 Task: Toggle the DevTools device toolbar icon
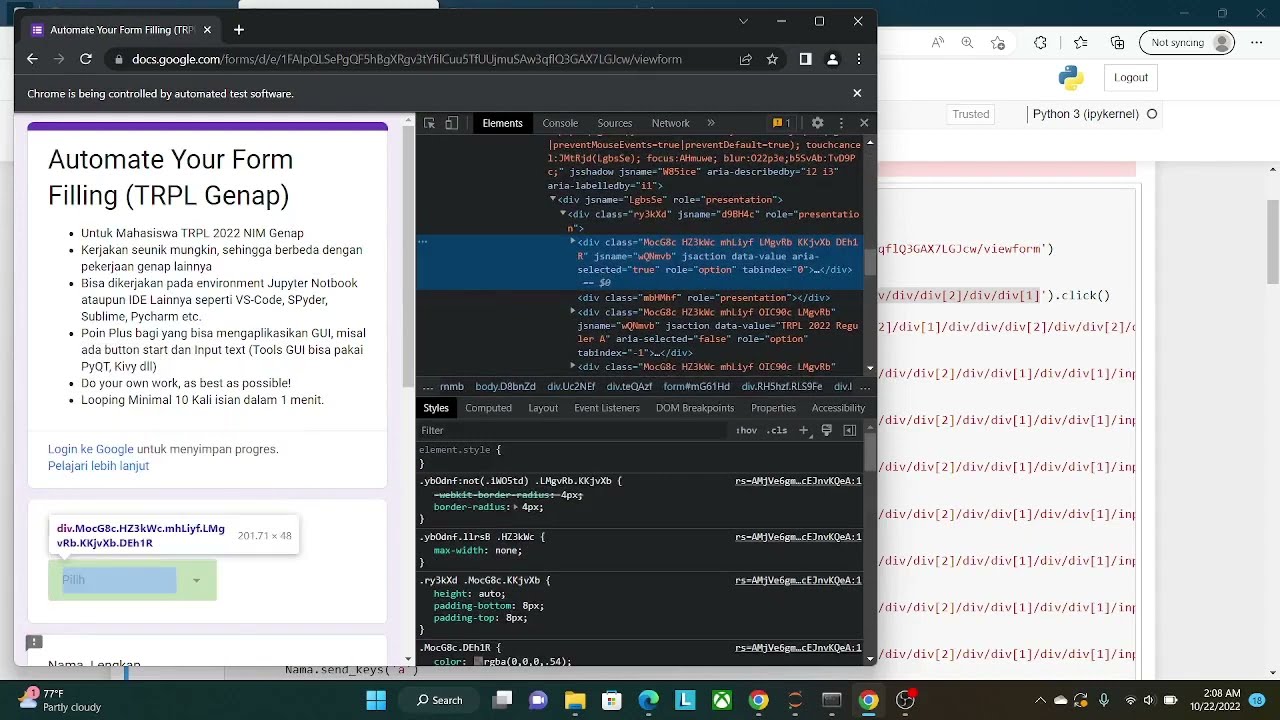[452, 123]
